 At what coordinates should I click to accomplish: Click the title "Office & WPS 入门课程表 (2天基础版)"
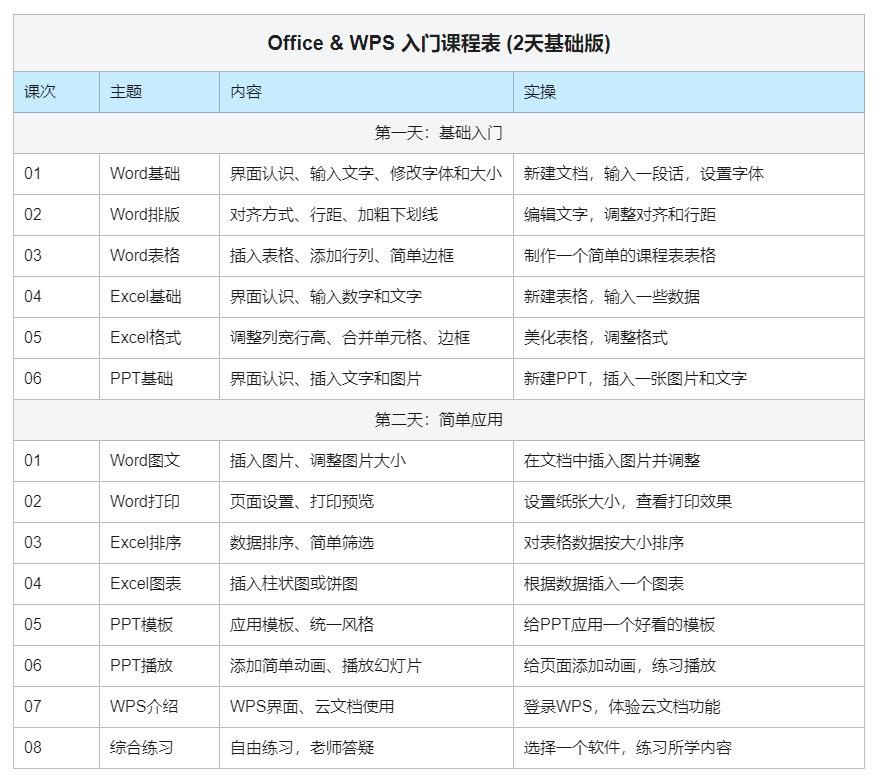(x=439, y=44)
